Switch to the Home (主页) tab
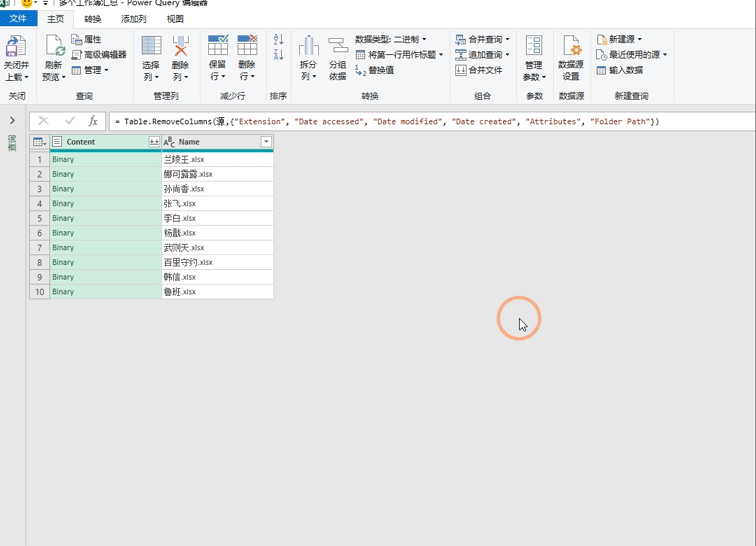 point(55,19)
